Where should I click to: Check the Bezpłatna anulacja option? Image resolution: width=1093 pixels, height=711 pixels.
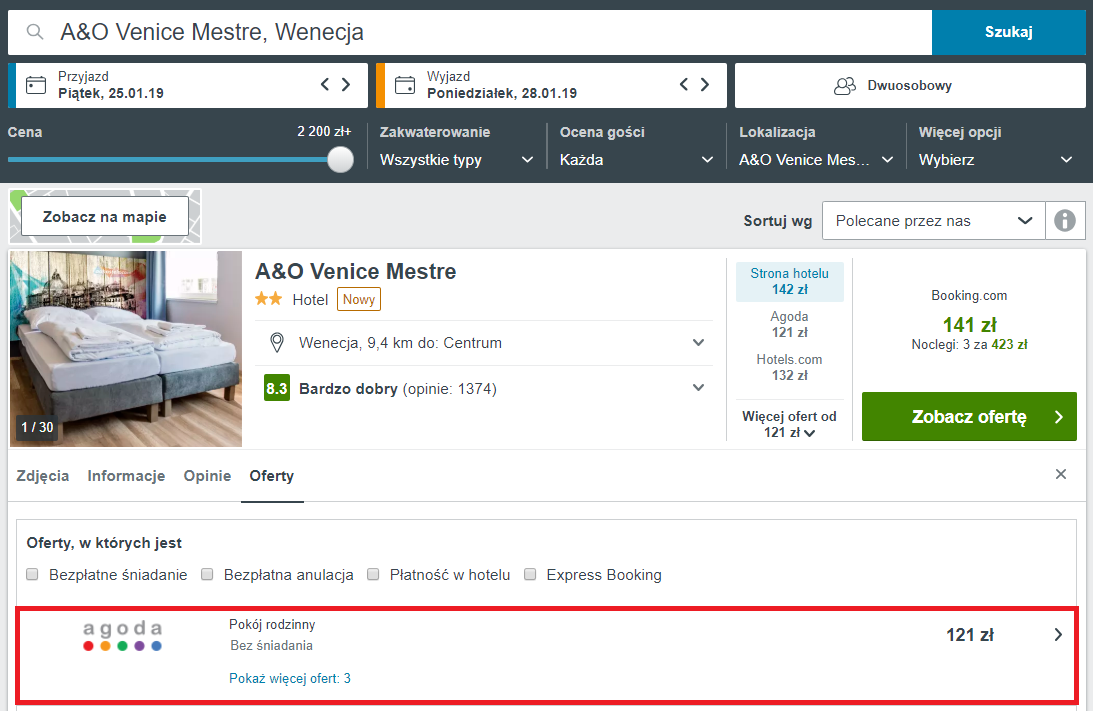click(208, 575)
